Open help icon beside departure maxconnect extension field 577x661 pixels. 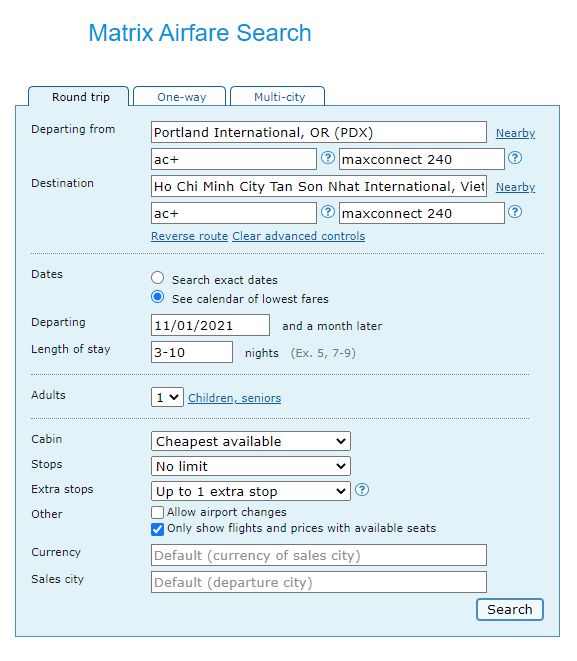(515, 158)
